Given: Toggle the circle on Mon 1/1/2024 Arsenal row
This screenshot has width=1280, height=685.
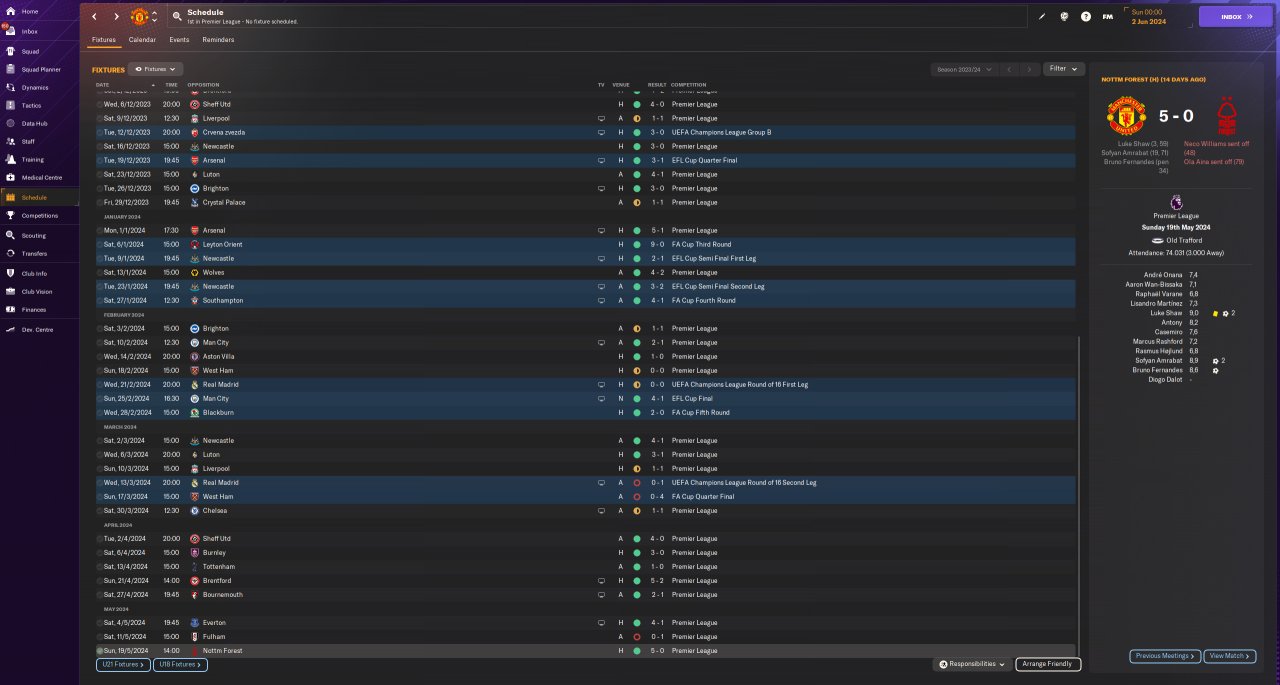Looking at the screenshot, I should tap(100, 230).
